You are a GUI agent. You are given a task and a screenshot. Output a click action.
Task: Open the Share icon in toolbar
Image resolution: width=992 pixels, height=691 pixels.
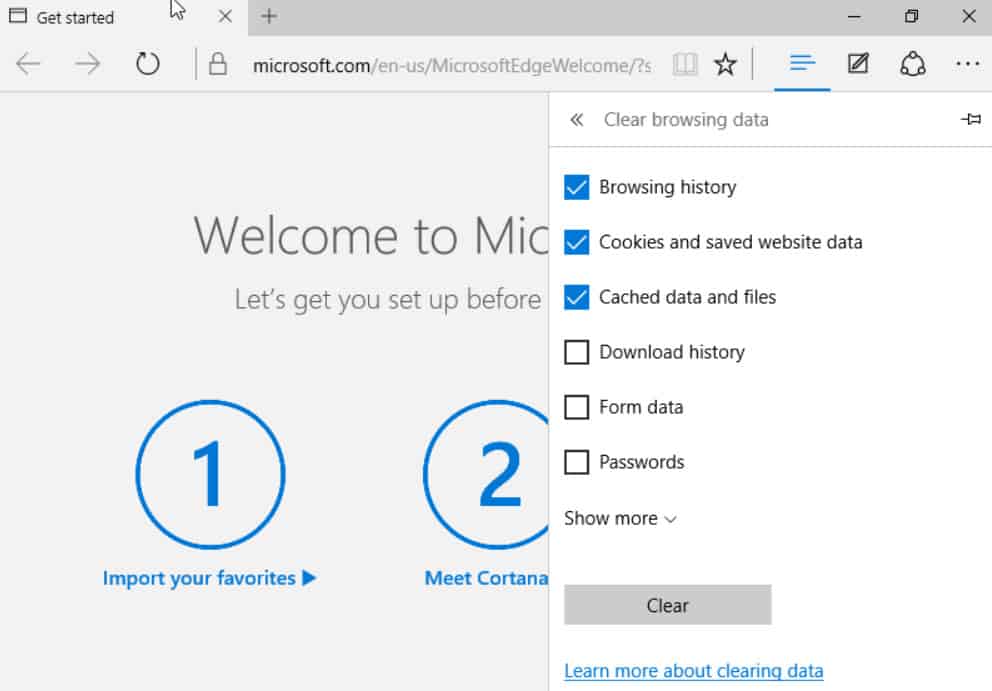(x=912, y=64)
